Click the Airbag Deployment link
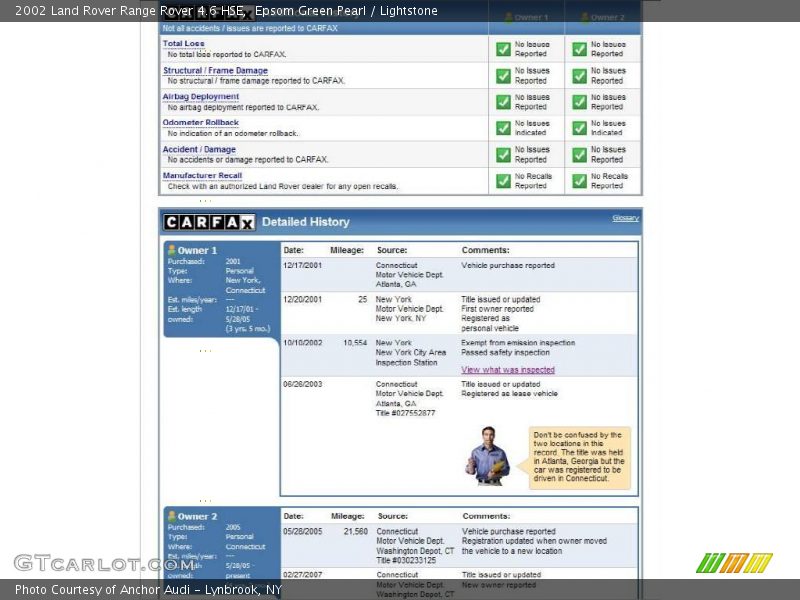 tap(201, 97)
